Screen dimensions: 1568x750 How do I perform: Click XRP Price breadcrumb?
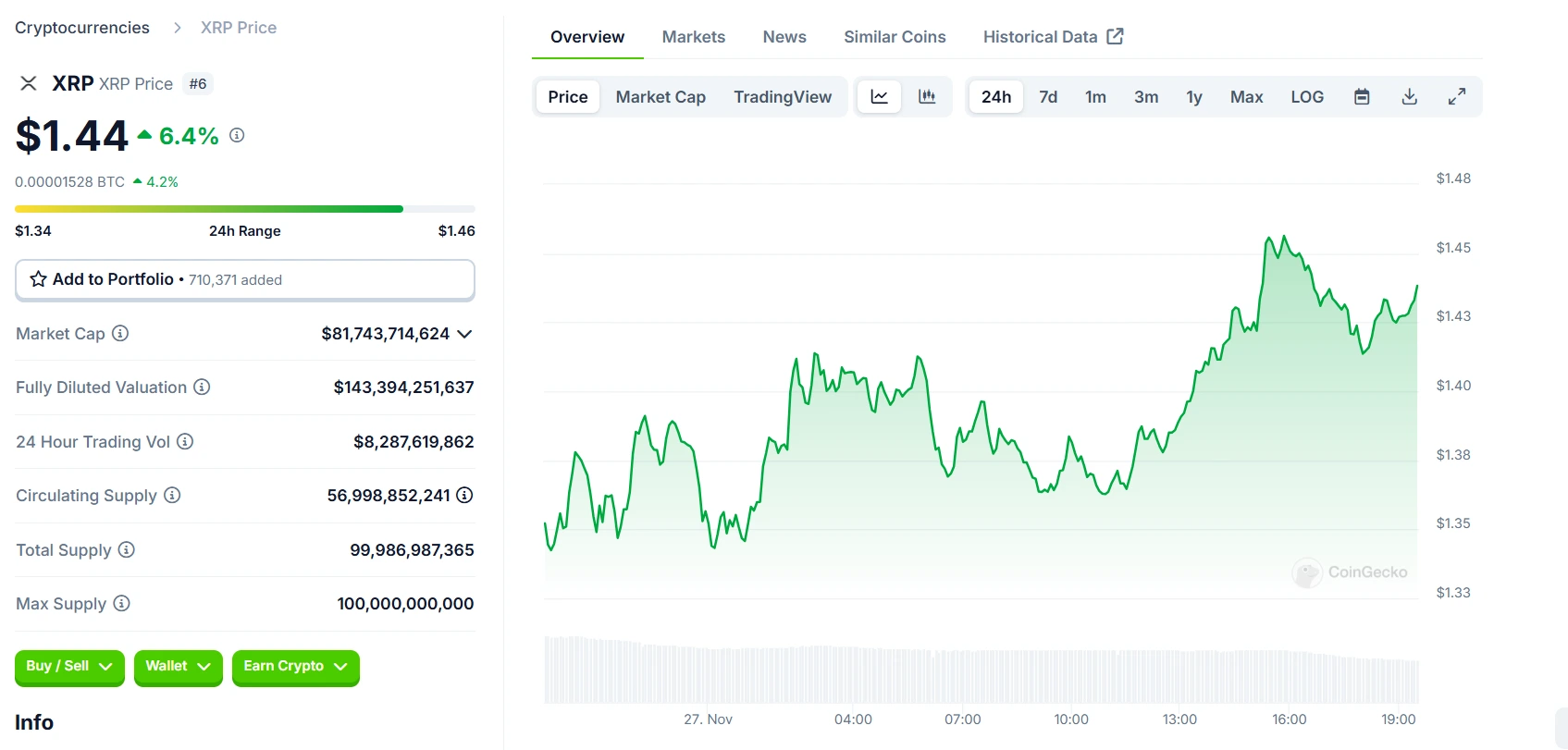(x=239, y=28)
